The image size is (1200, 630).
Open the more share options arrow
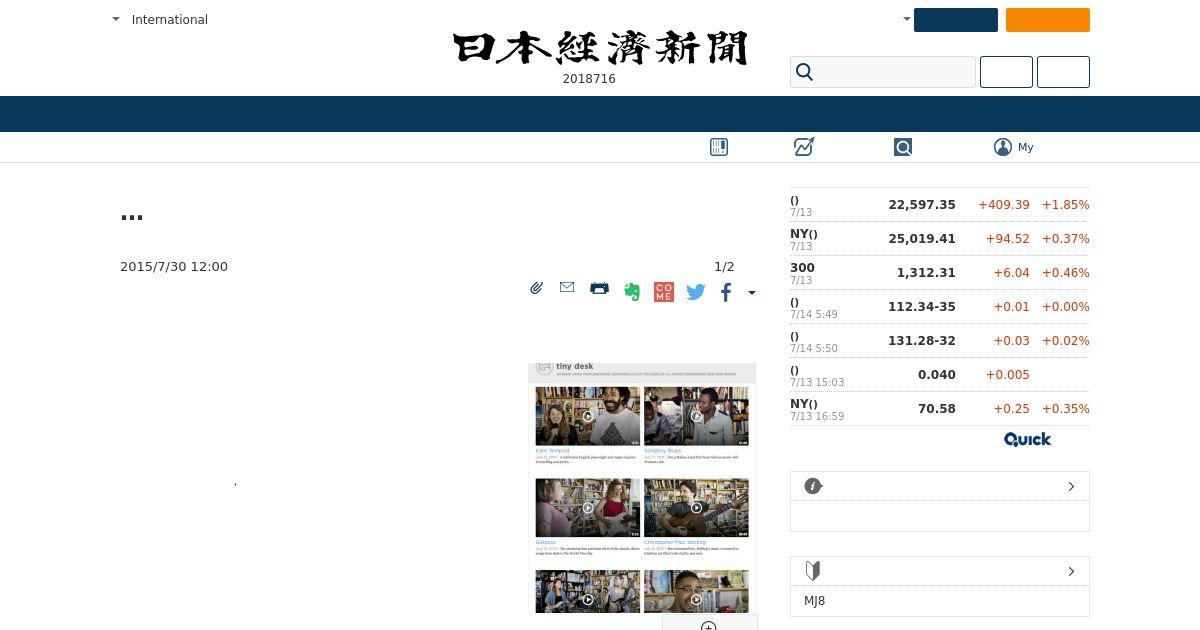(752, 293)
